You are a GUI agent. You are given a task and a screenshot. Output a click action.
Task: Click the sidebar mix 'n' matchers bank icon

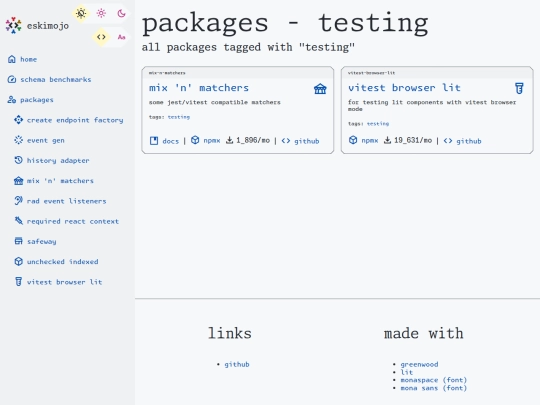click(19, 181)
